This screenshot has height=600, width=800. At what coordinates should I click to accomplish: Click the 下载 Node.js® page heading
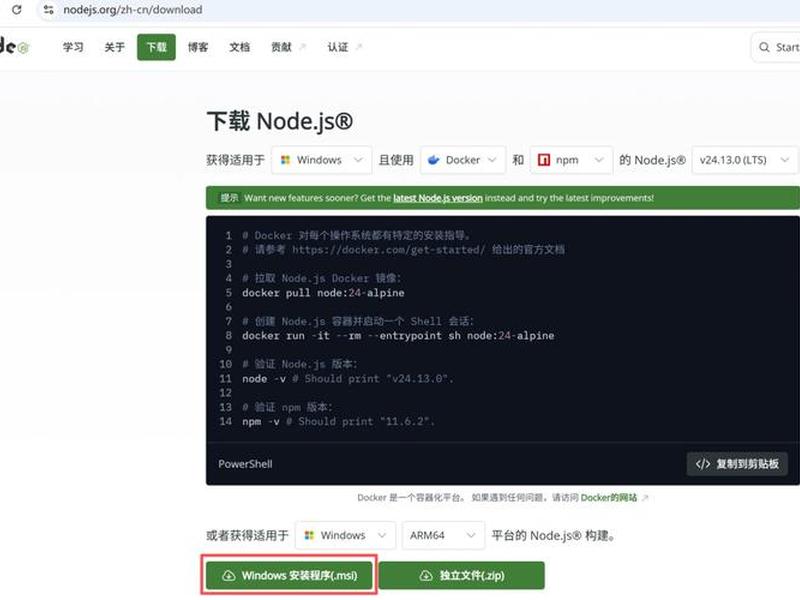tap(280, 121)
